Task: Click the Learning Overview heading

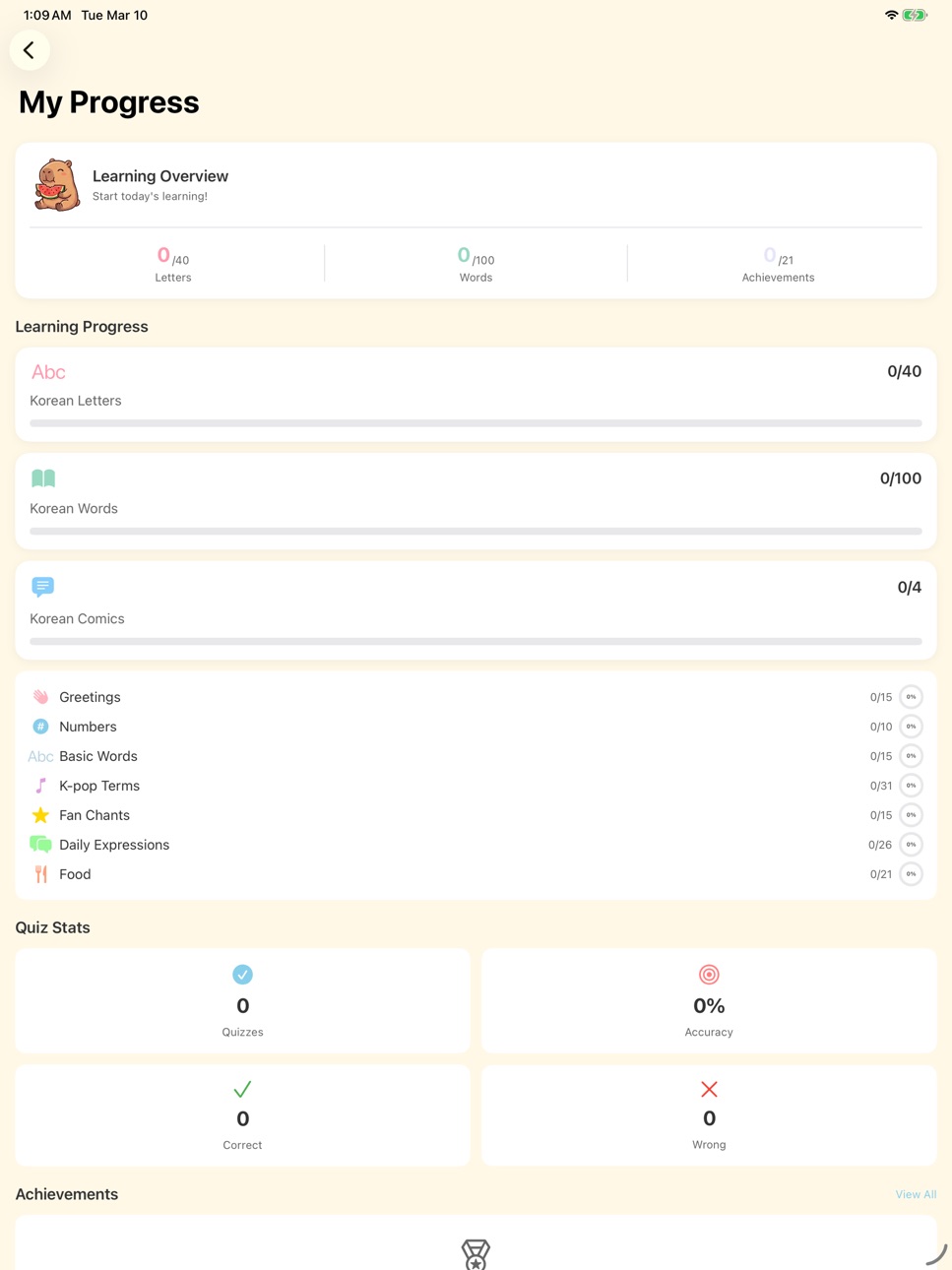Action: click(x=160, y=176)
